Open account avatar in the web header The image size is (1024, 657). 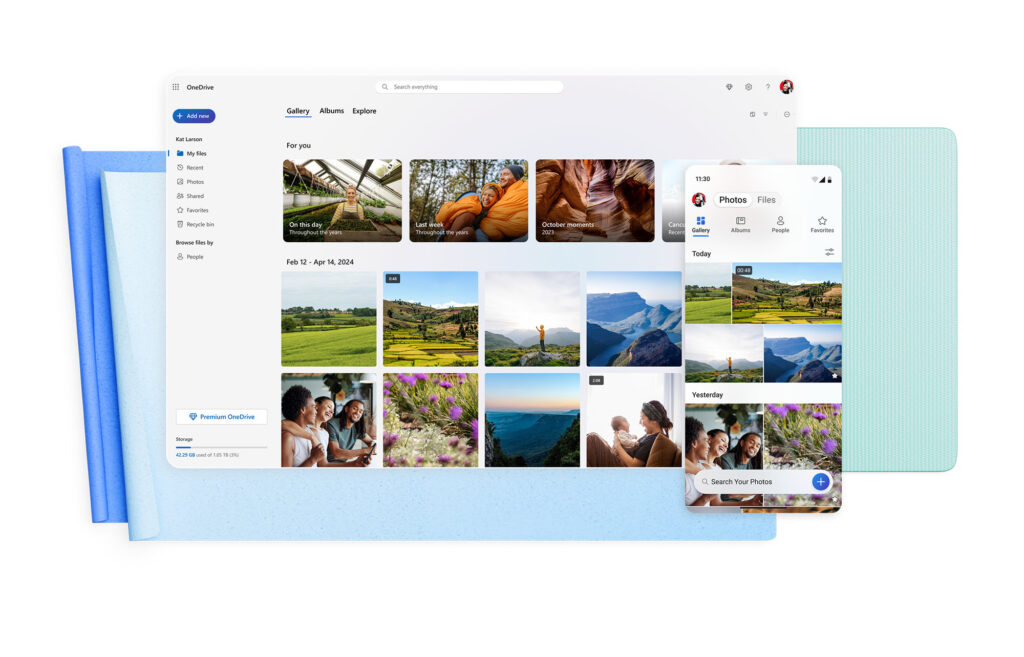click(x=786, y=86)
